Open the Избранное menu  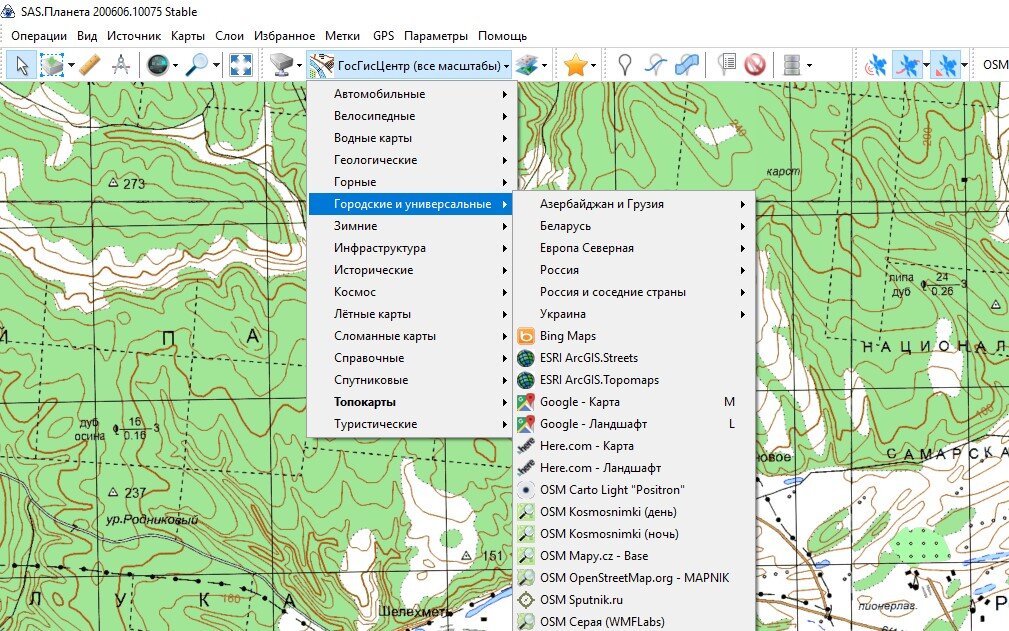click(284, 36)
